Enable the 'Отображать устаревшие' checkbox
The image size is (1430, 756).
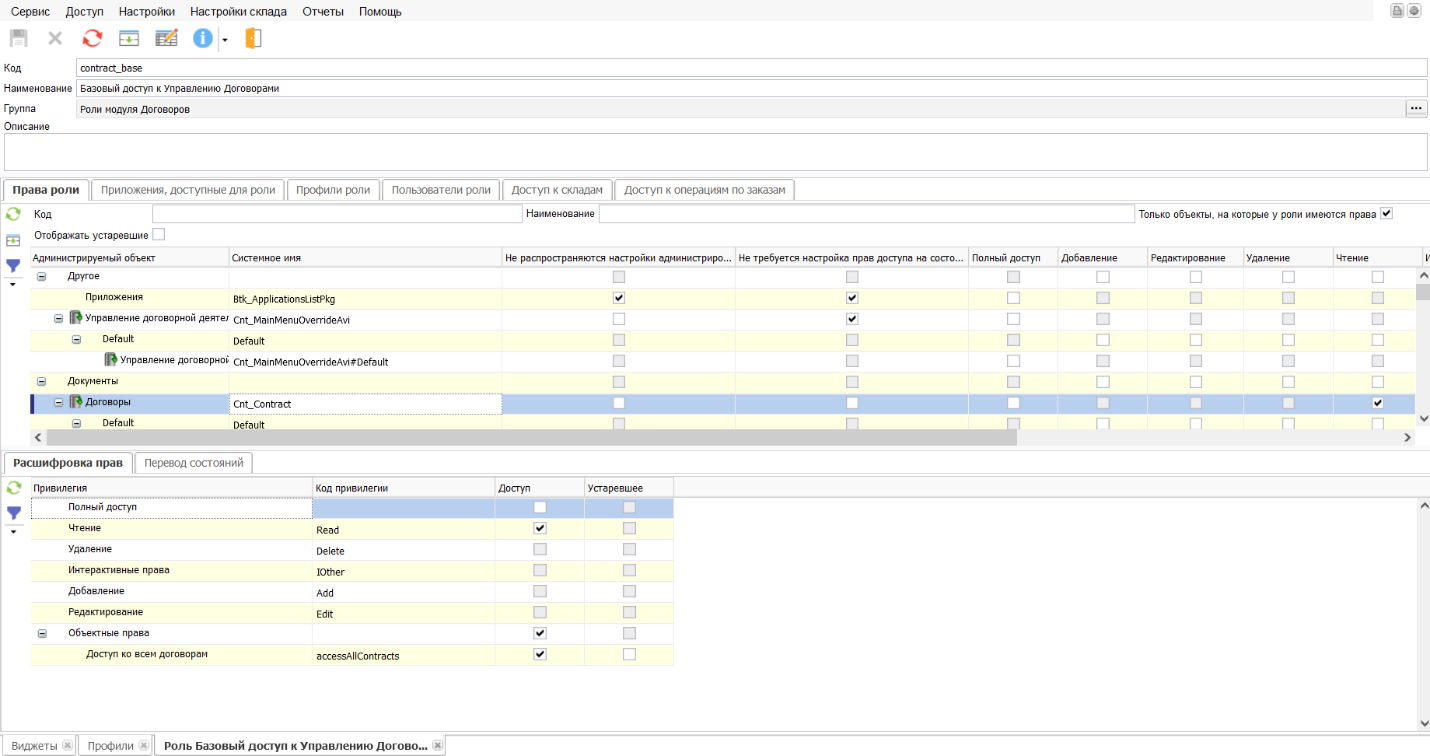[x=158, y=235]
